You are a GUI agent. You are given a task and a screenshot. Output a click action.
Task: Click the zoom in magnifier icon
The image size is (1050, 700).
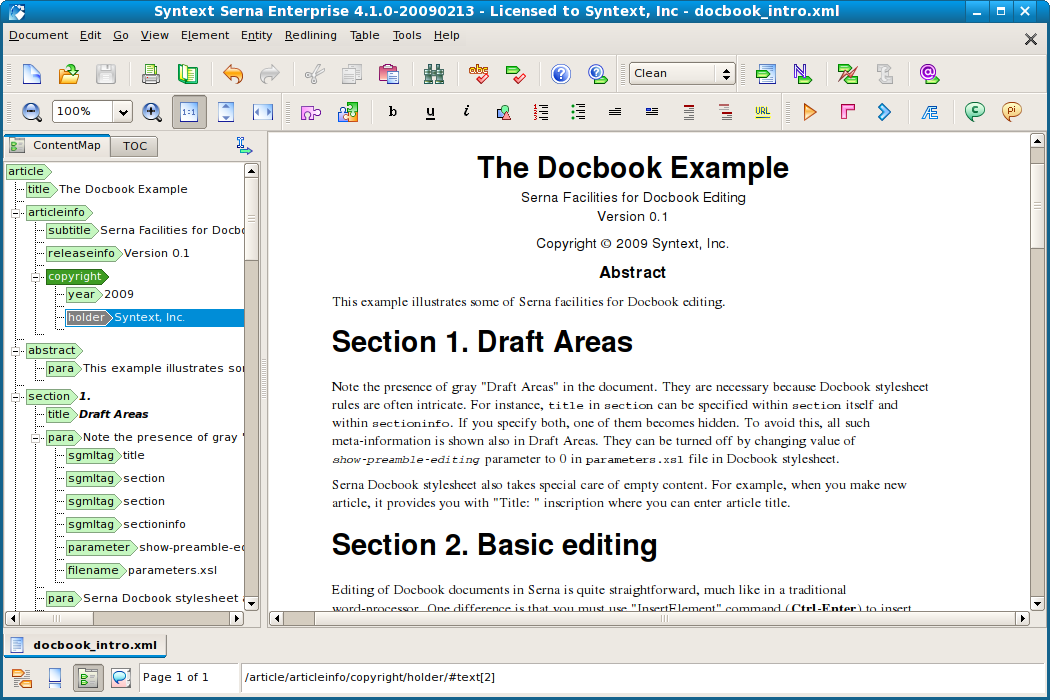tap(152, 112)
